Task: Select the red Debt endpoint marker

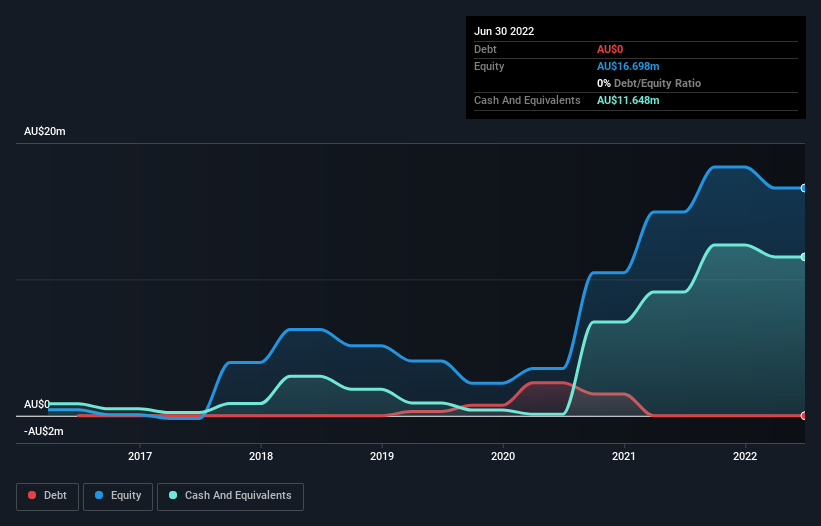Action: (804, 416)
